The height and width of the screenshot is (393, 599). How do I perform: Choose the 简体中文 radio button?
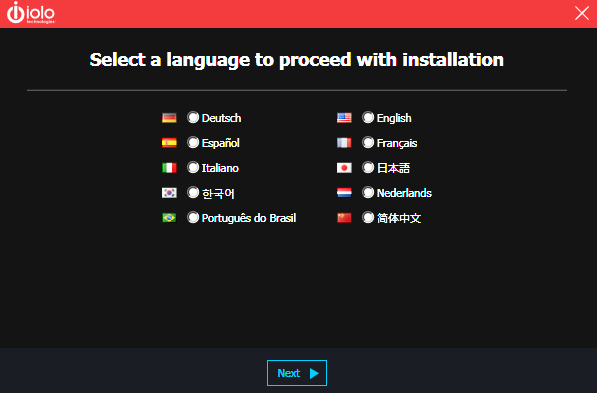368,217
